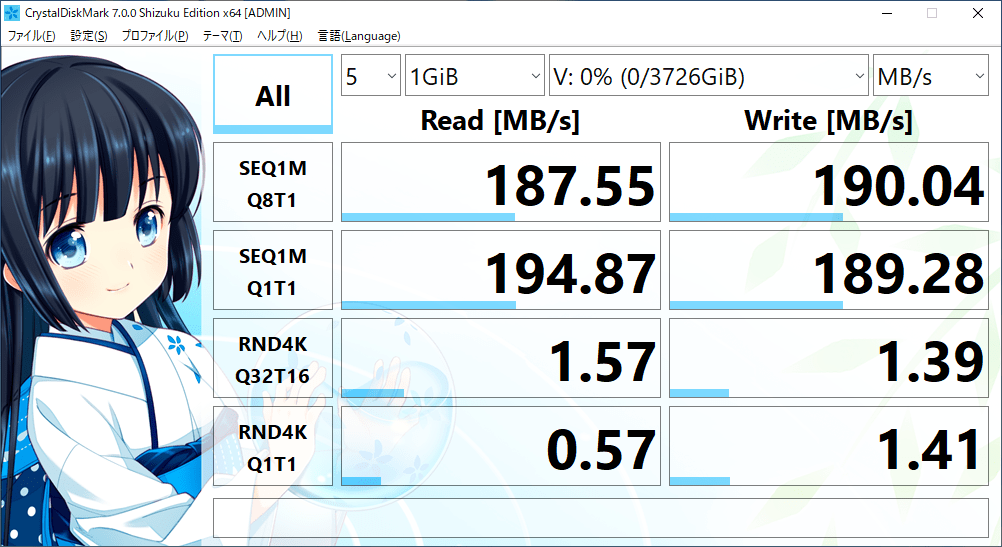This screenshot has width=1002, height=547.
Task: Open the ファイル(F) menu
Action: [x=31, y=36]
